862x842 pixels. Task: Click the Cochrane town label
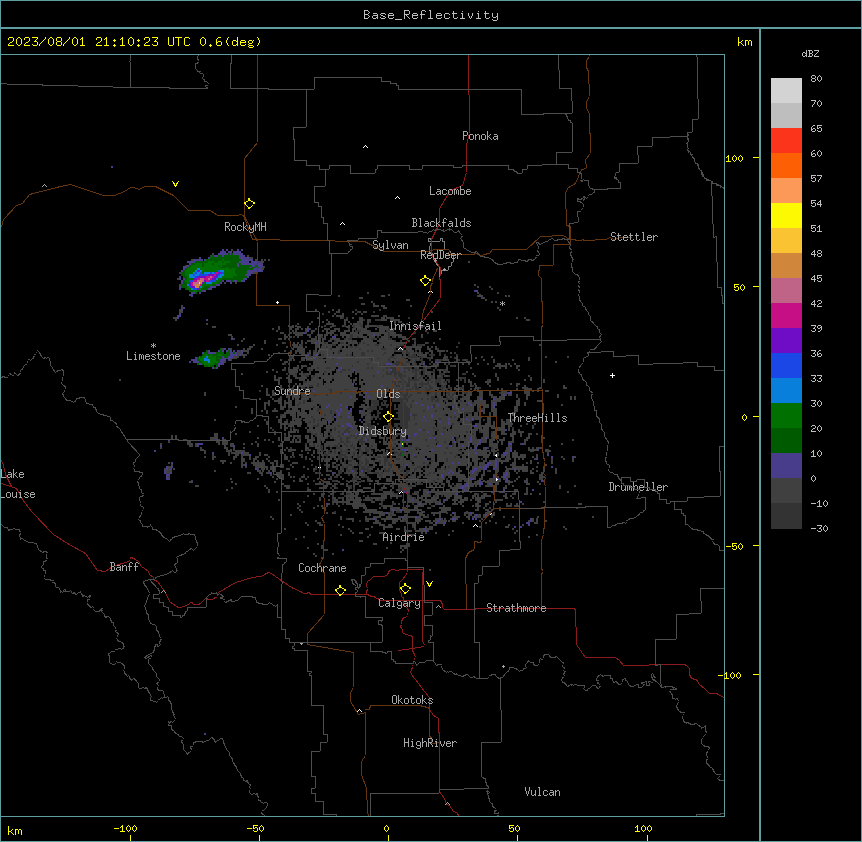point(322,568)
